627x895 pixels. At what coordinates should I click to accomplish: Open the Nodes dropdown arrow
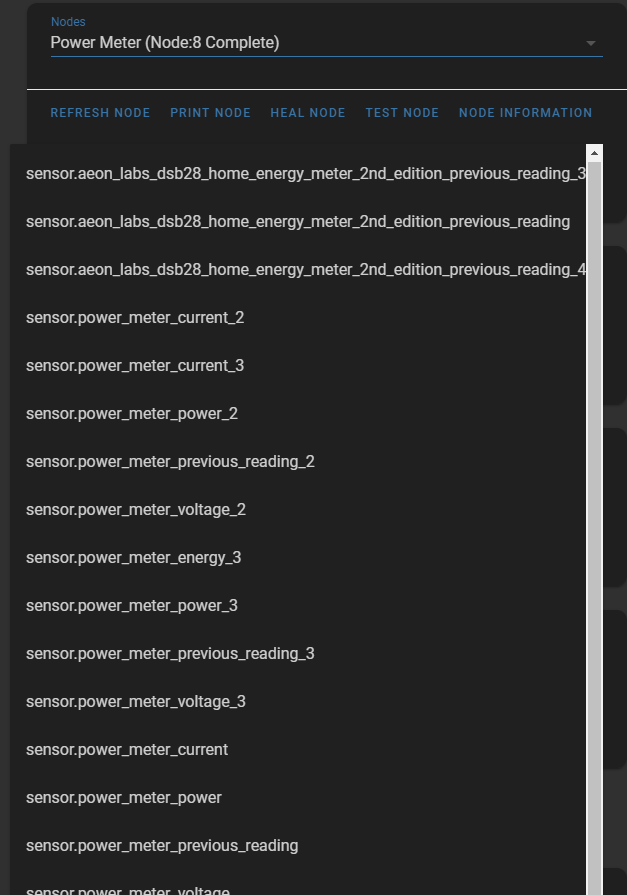pos(590,44)
